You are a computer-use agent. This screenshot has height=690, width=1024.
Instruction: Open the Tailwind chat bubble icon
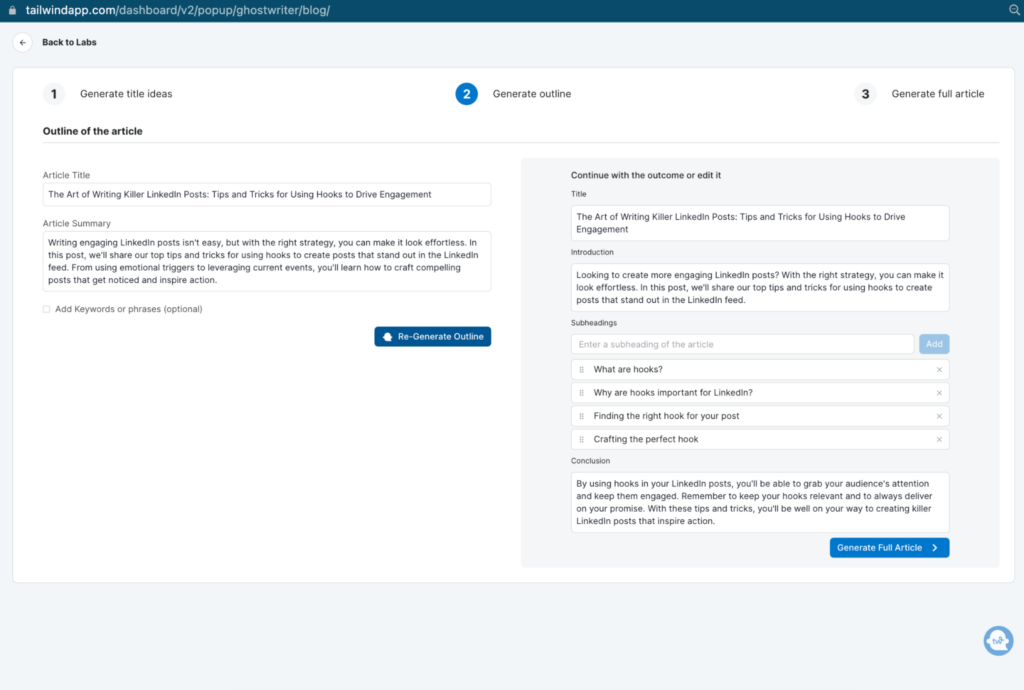click(997, 640)
